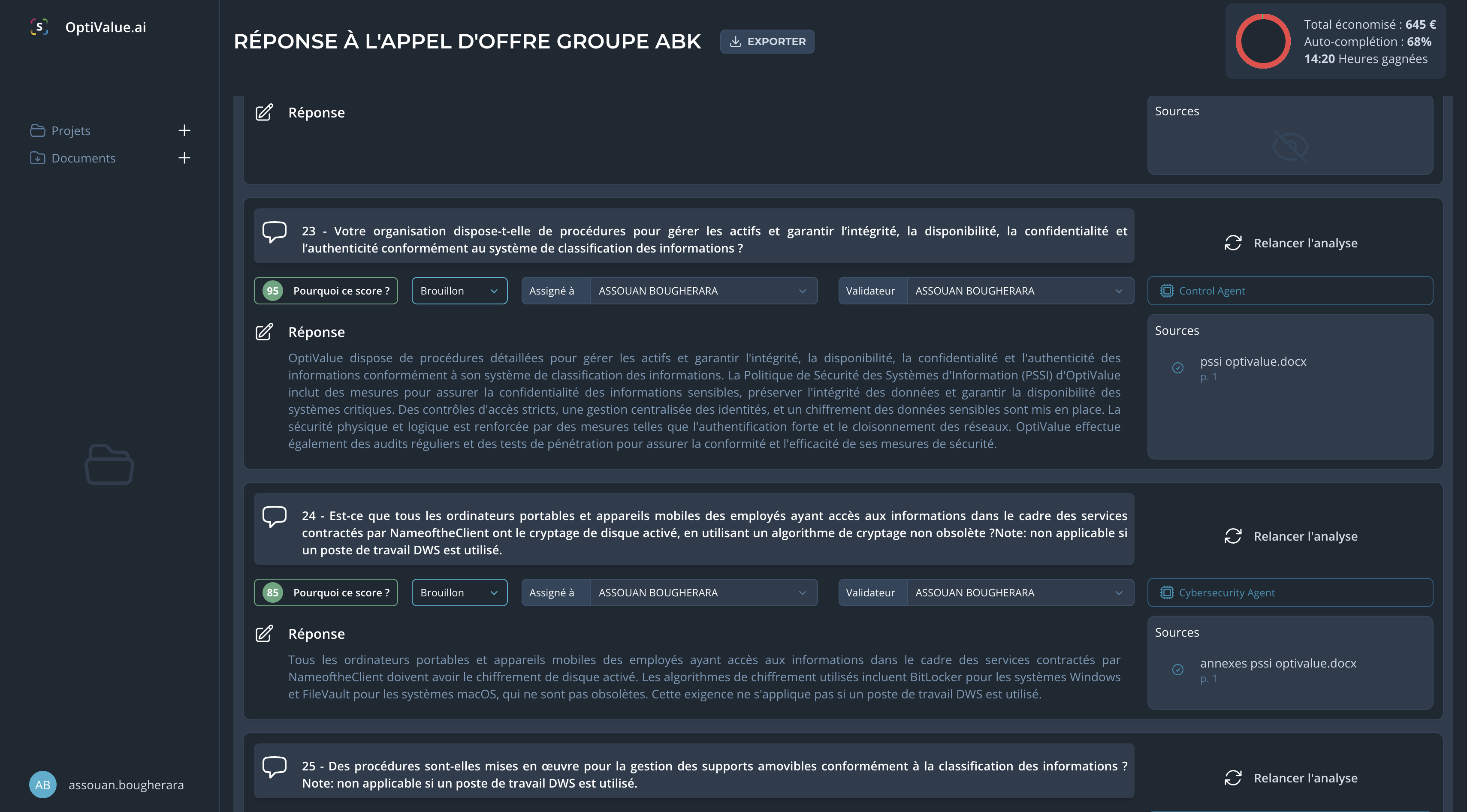
Task: Add a new document with plus icon
Action: [x=184, y=158]
